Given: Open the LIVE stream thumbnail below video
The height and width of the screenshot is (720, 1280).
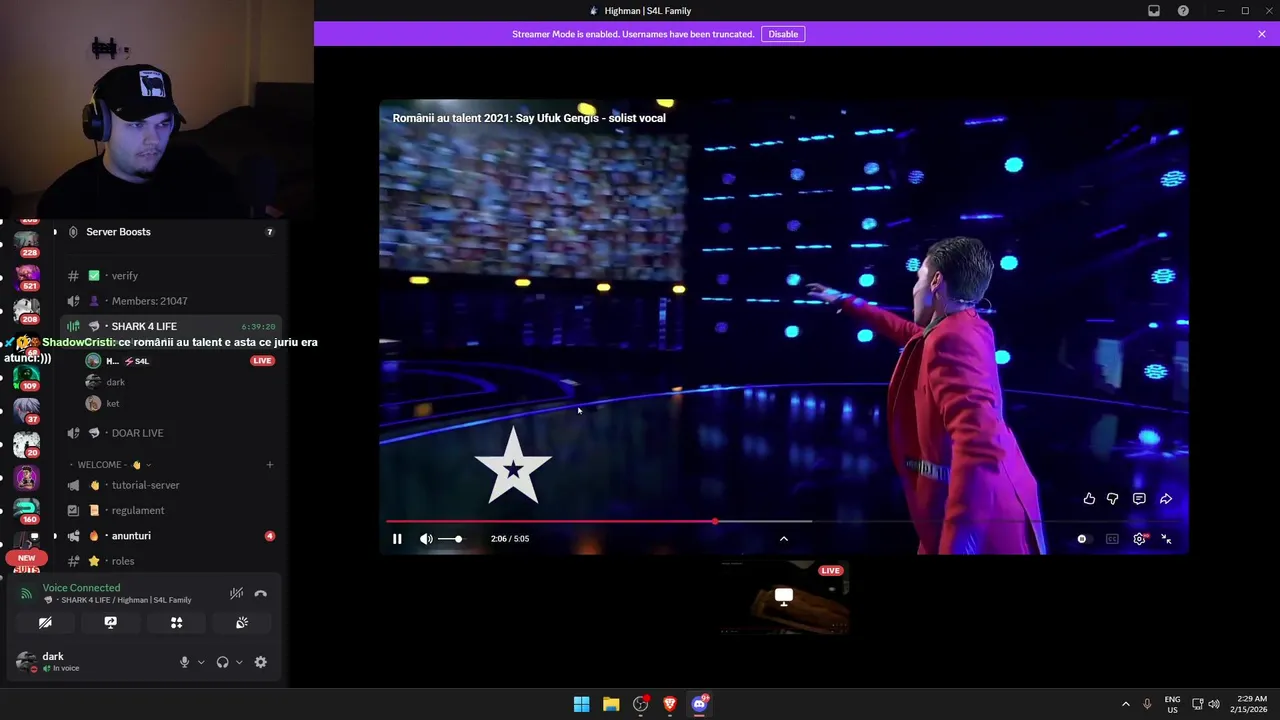Looking at the screenshot, I should click(784, 598).
